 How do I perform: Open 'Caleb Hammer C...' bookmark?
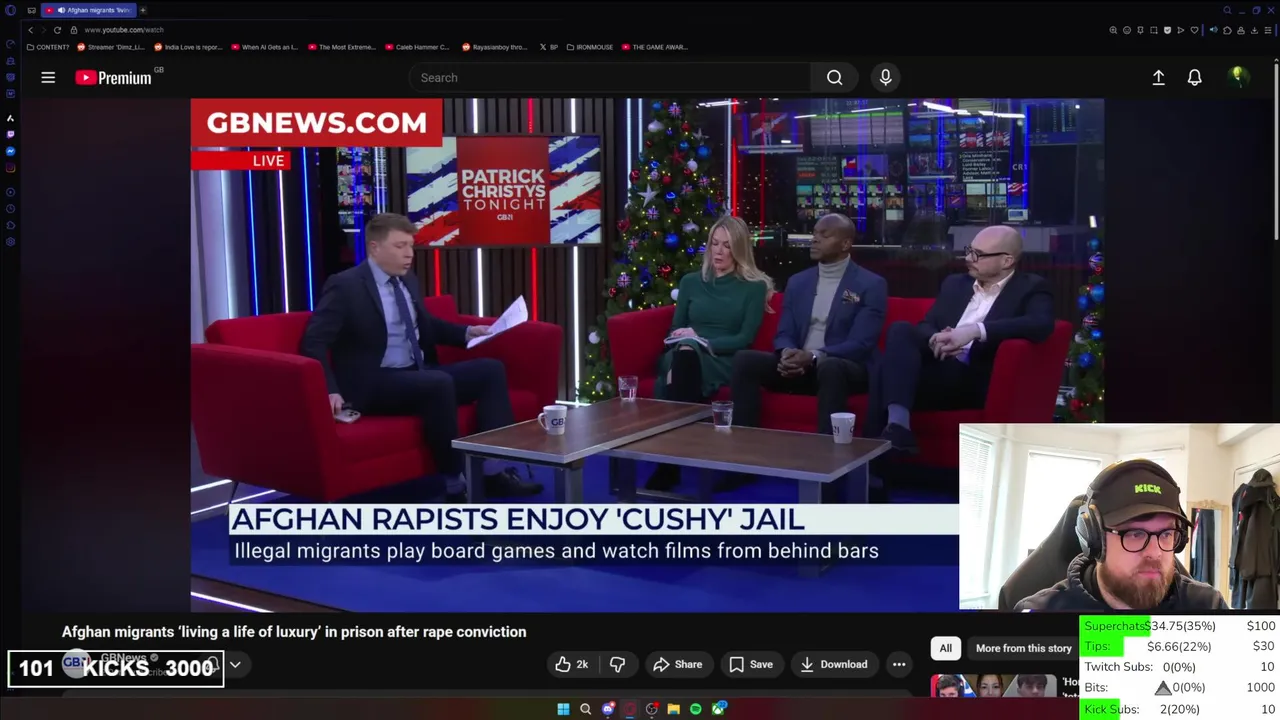pyautogui.click(x=417, y=47)
